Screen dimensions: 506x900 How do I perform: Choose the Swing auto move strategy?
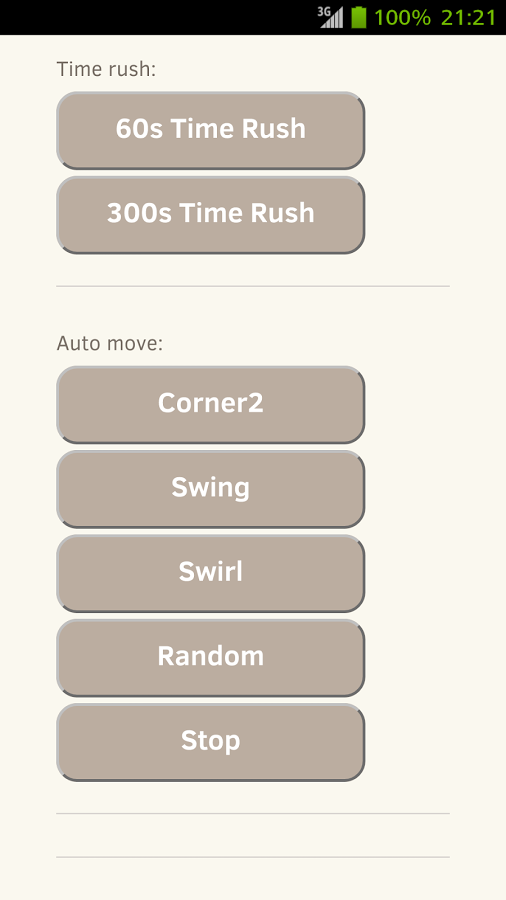pos(211,489)
